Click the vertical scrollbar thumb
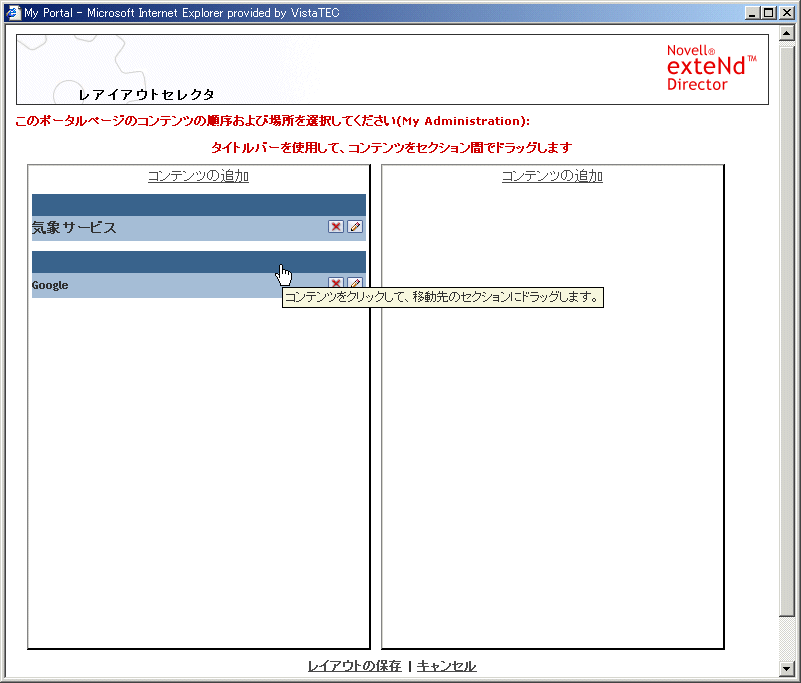 point(787,329)
